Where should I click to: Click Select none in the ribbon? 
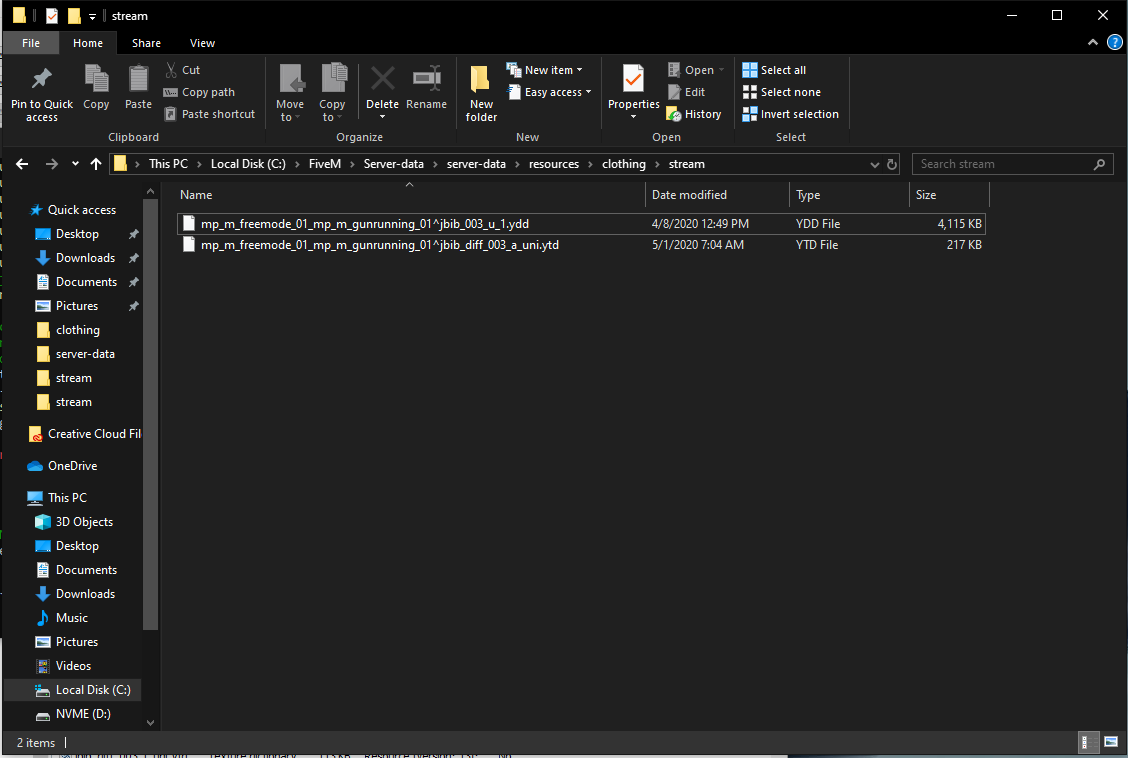[781, 92]
